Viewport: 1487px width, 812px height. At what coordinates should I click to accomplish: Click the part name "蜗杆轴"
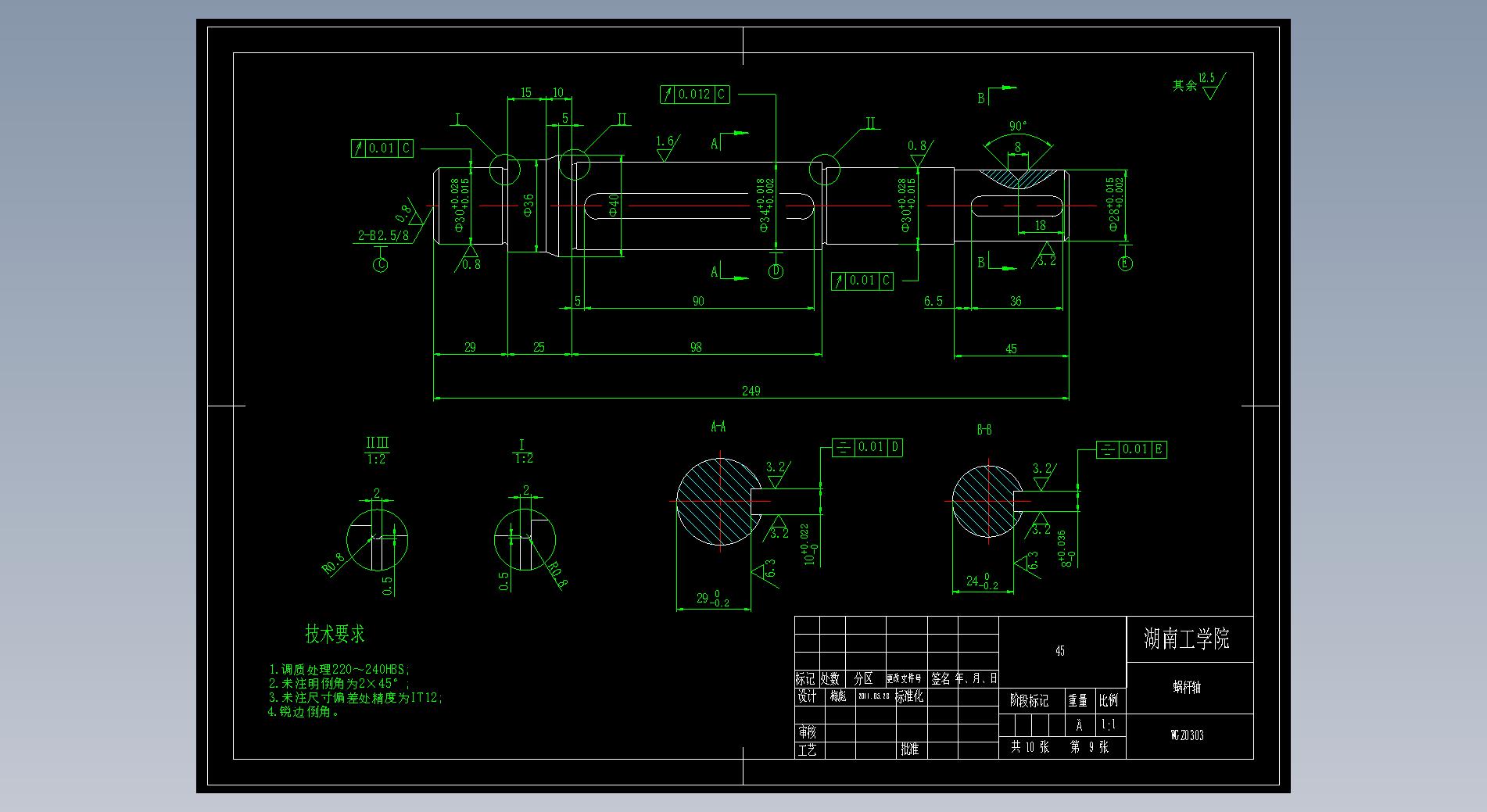pos(1187,688)
